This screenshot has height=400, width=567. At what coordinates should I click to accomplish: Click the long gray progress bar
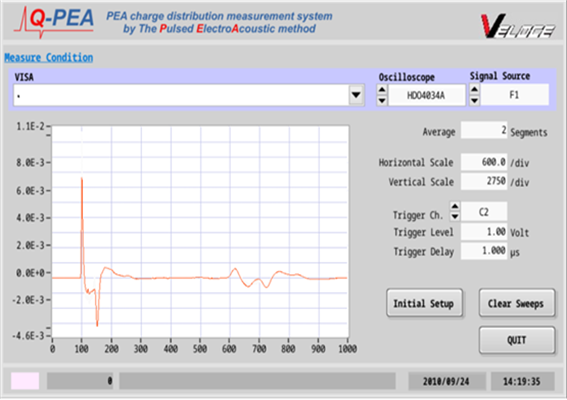tap(257, 381)
